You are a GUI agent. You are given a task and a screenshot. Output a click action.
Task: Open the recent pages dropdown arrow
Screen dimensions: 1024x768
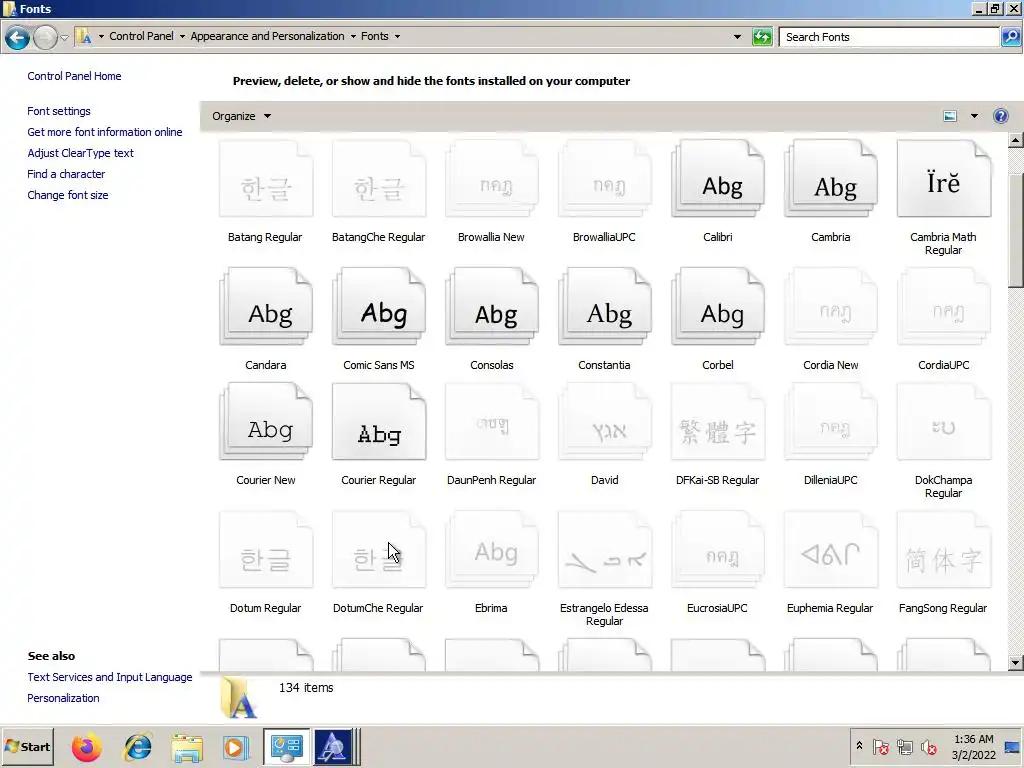(64, 37)
